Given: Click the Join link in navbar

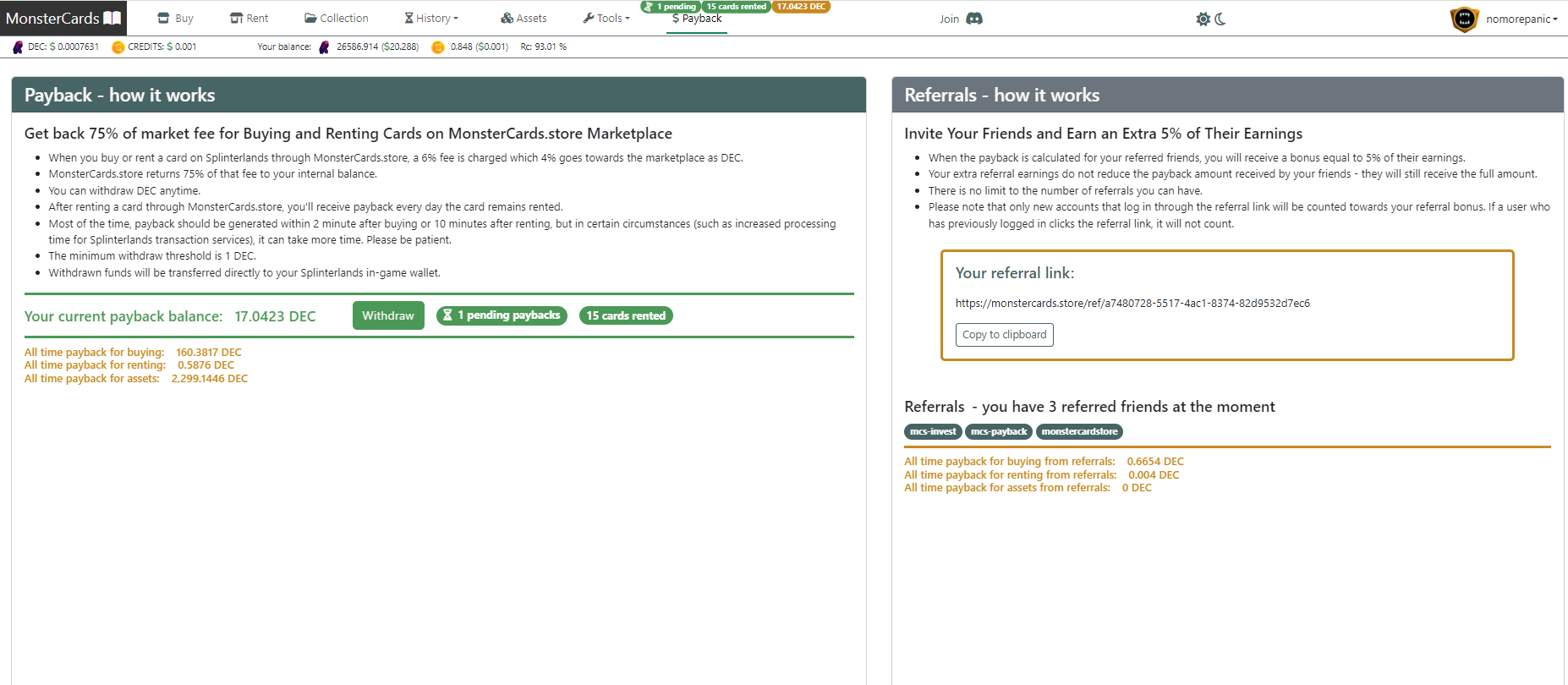Looking at the screenshot, I should pyautogui.click(x=949, y=19).
